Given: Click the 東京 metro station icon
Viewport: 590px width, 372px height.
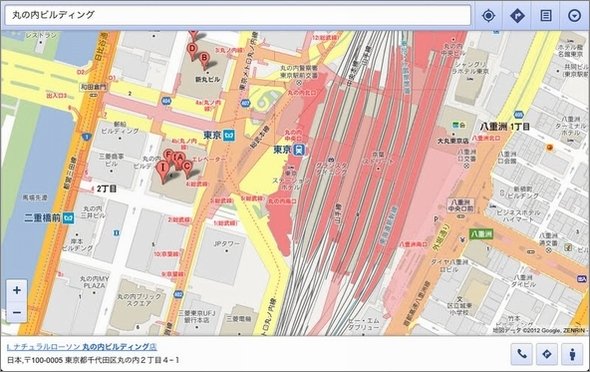Looking at the screenshot, I should 229,135.
